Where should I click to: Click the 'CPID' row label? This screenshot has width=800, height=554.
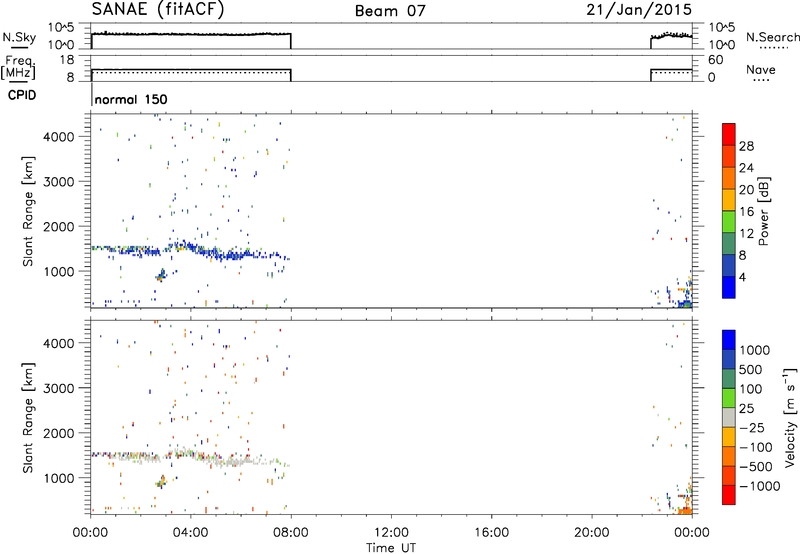tap(22, 95)
